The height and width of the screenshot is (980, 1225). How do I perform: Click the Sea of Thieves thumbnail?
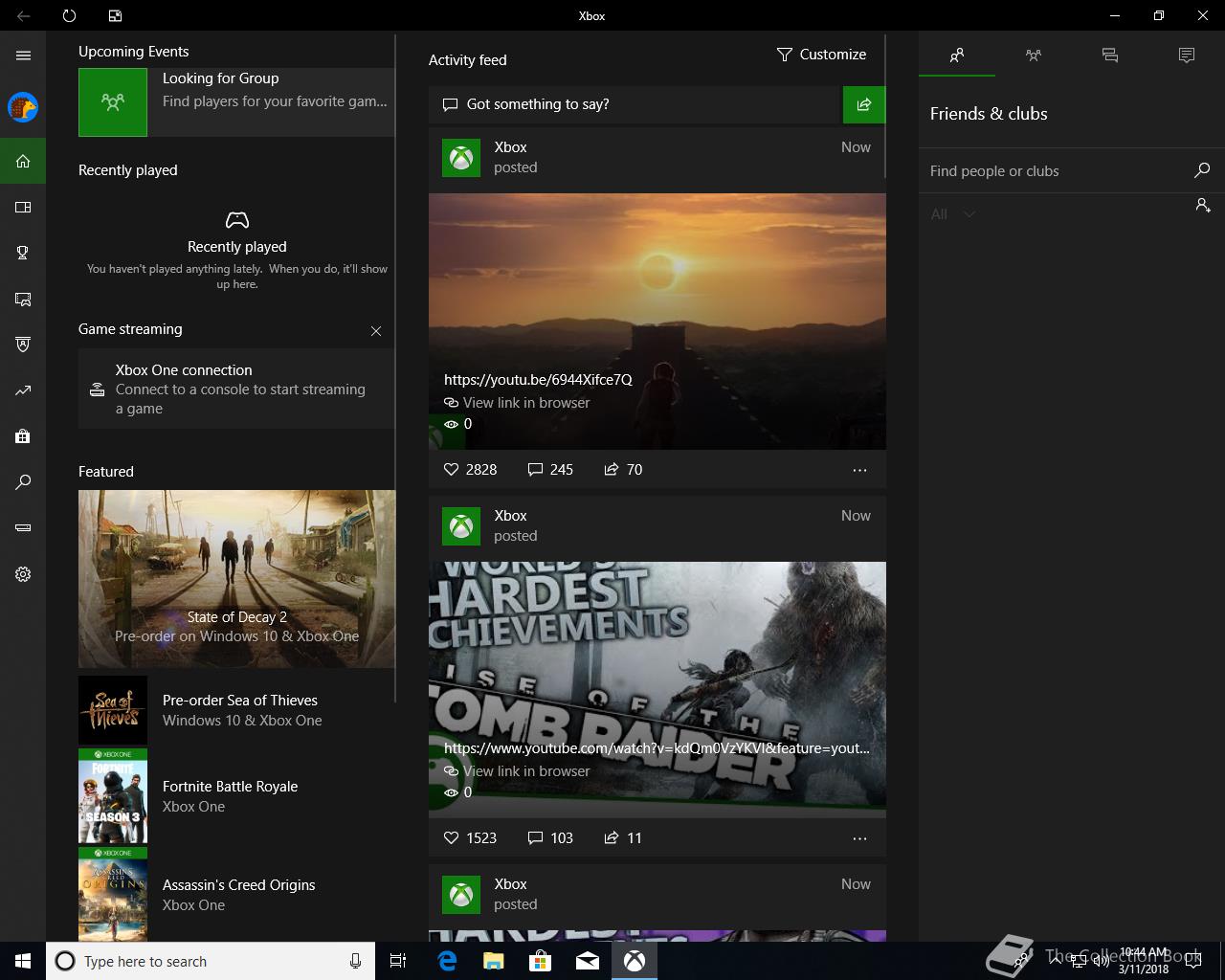click(x=113, y=710)
